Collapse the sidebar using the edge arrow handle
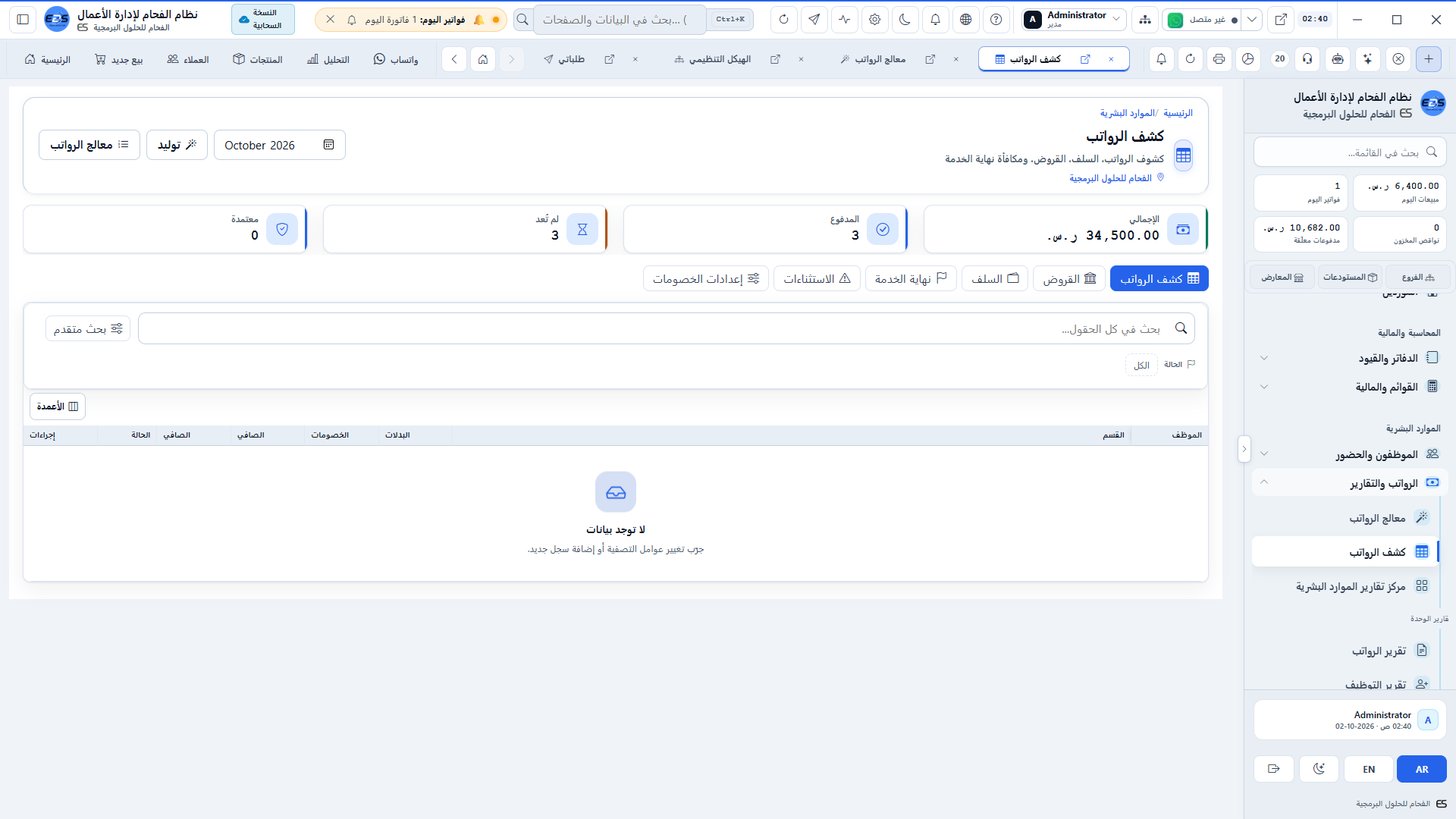This screenshot has height=819, width=1456. coord(1244,449)
